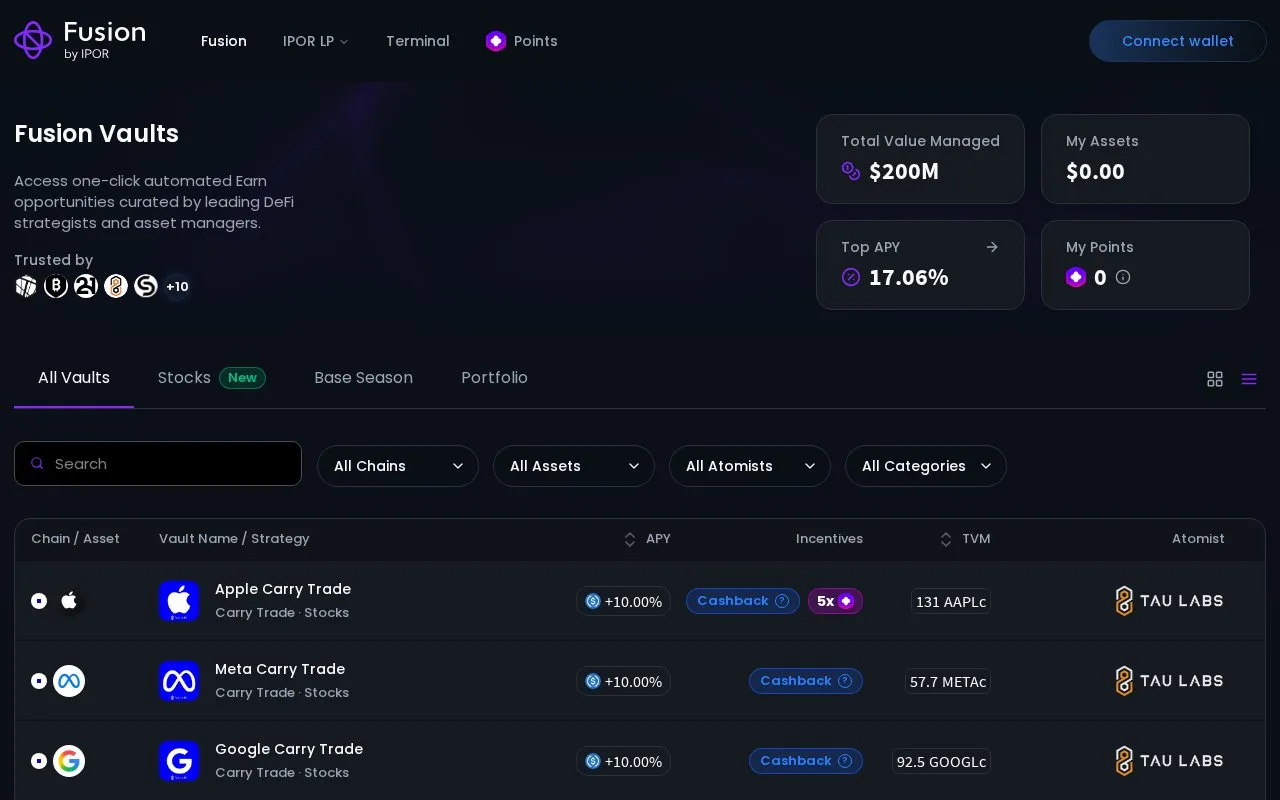Click the Meta asset icon in the Chain column
1280x800 pixels.
pyautogui.click(x=69, y=681)
